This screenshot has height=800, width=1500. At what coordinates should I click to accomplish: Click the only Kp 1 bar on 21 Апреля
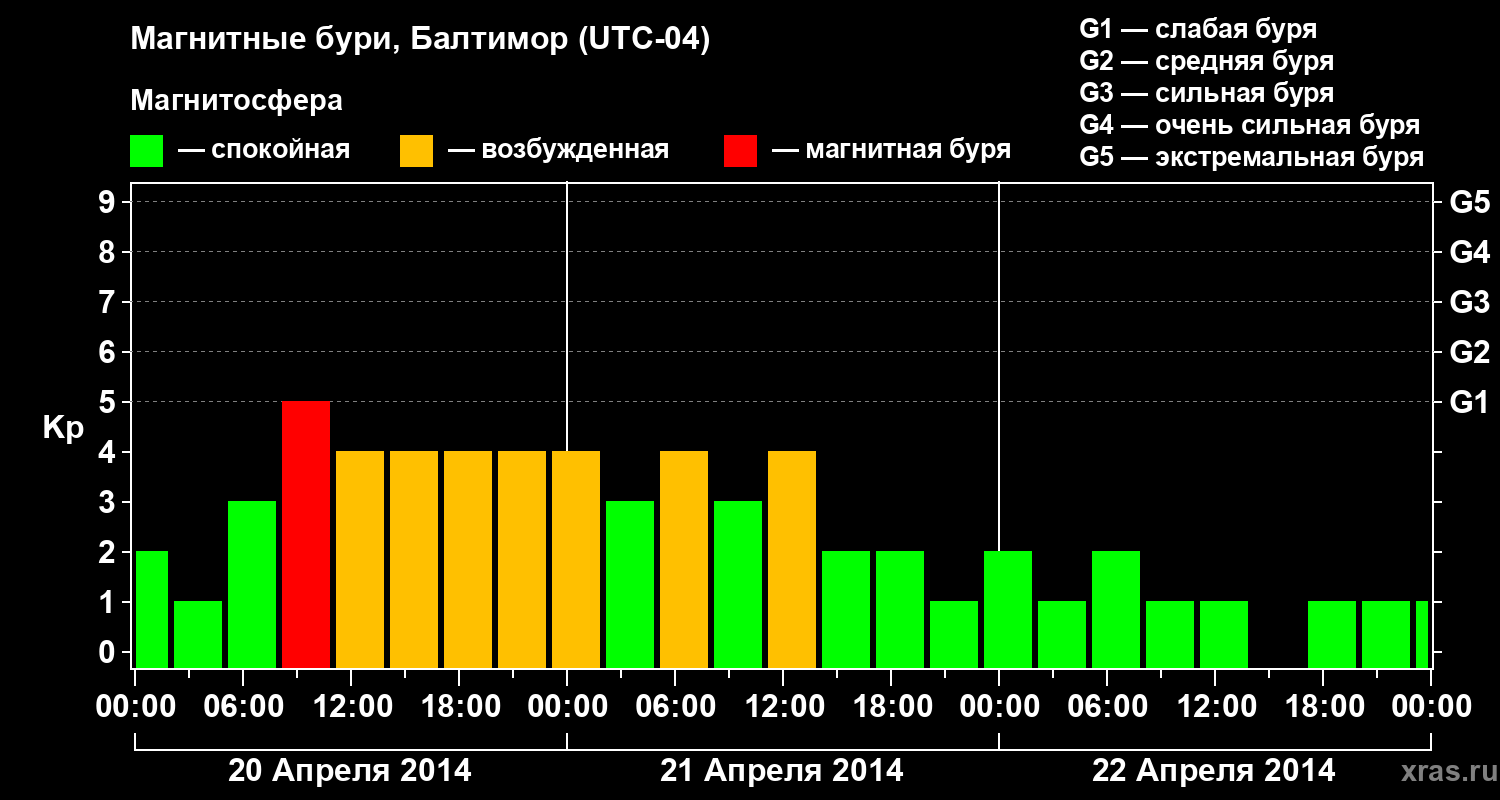pos(954,634)
